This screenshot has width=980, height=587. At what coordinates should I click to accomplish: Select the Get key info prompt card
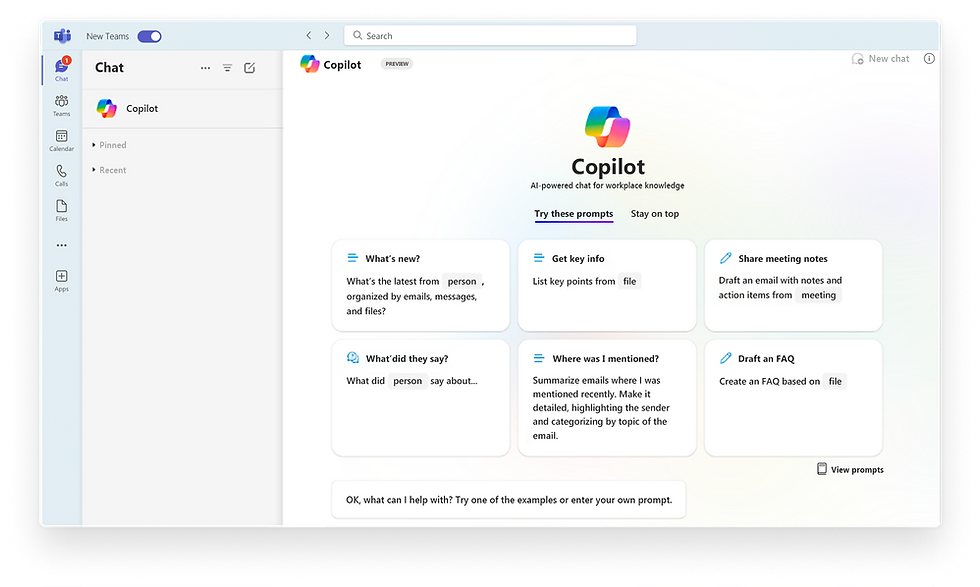607,285
